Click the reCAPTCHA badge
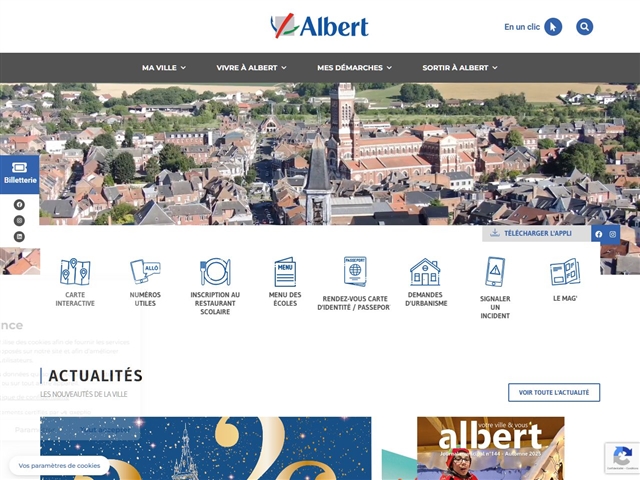The image size is (640, 480). (622, 458)
